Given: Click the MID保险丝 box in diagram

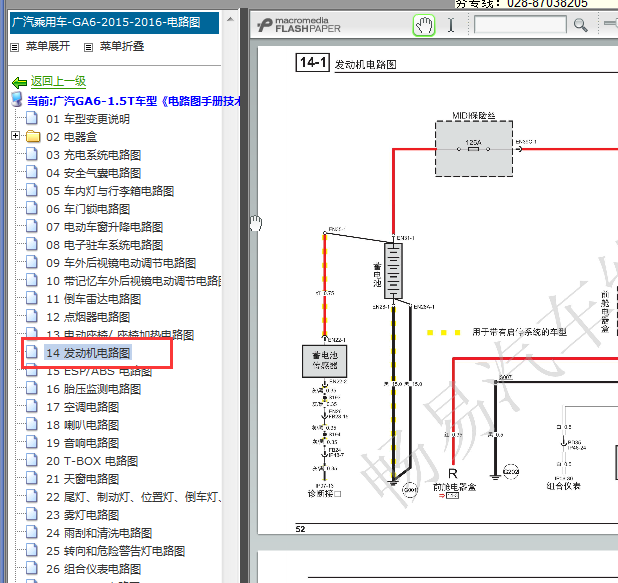Looking at the screenshot, I should (x=474, y=149).
